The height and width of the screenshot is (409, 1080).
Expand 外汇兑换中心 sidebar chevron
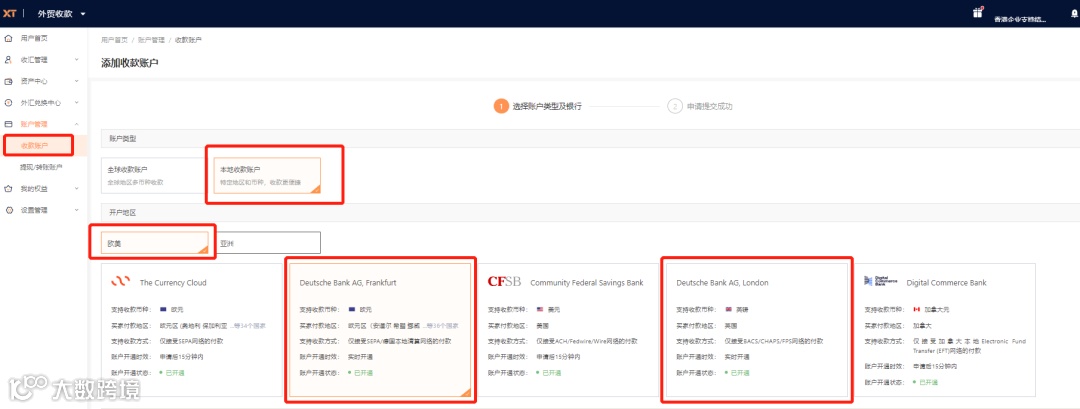(x=77, y=103)
